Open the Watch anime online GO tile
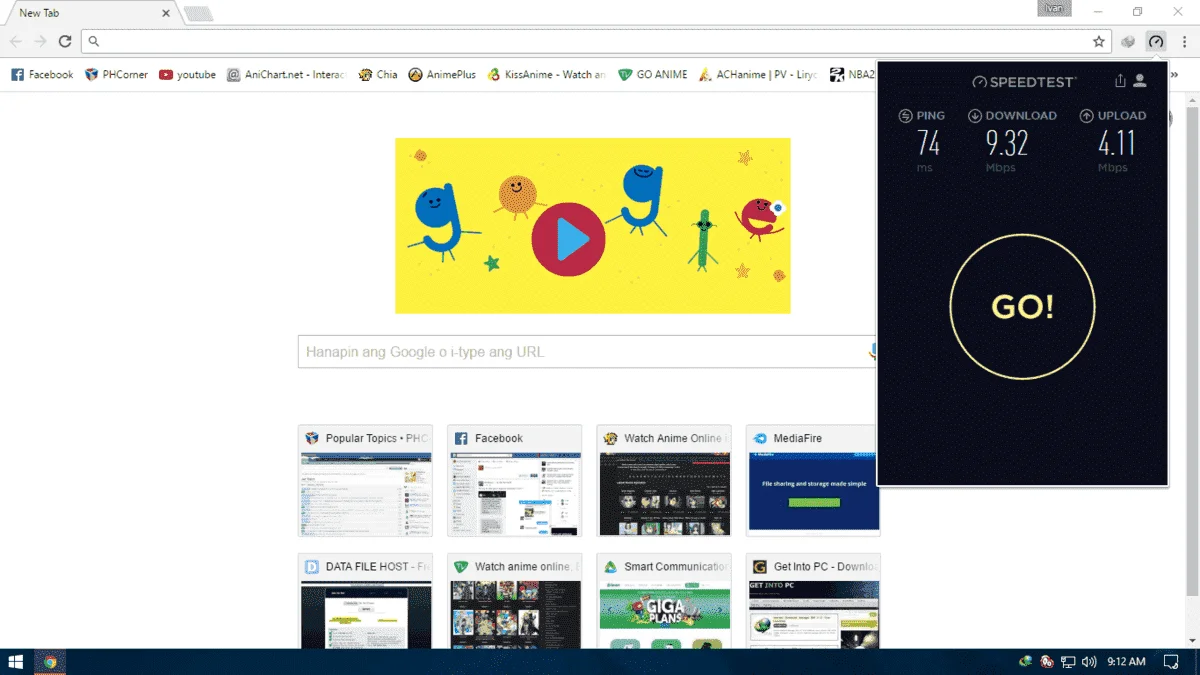Screen dimensions: 1200x675 tap(514, 601)
